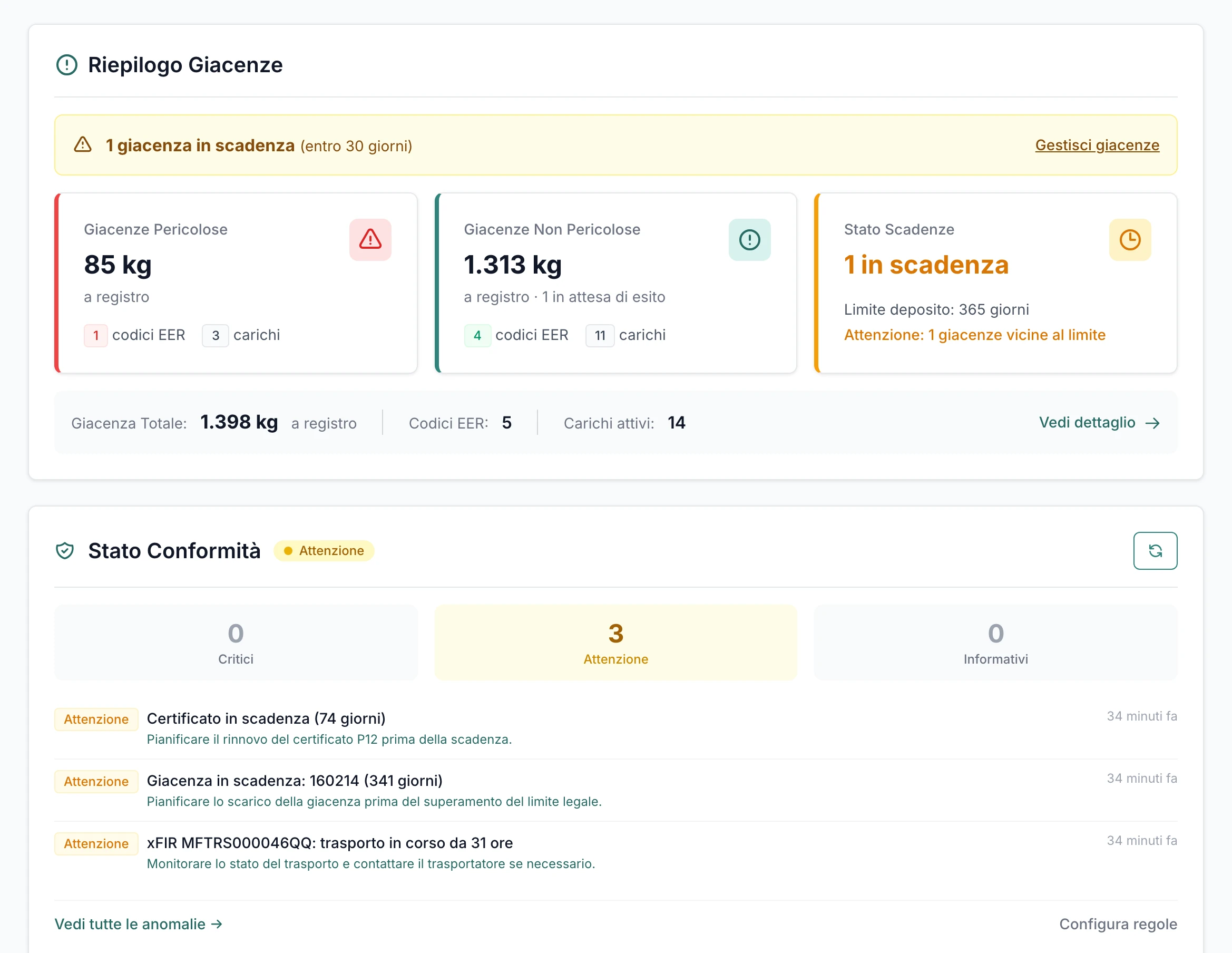Click the Attenzione status badge near heading
This screenshot has width=1232, height=953.
coord(324,551)
